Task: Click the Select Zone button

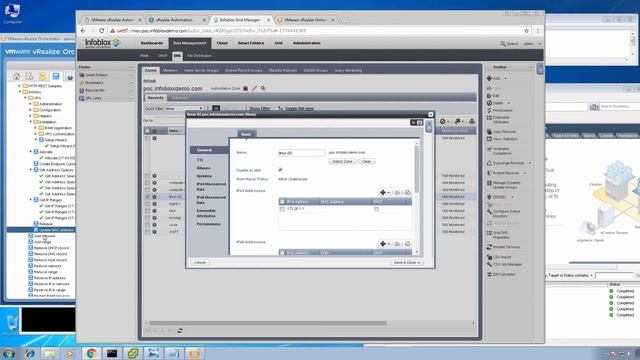Action: click(342, 162)
